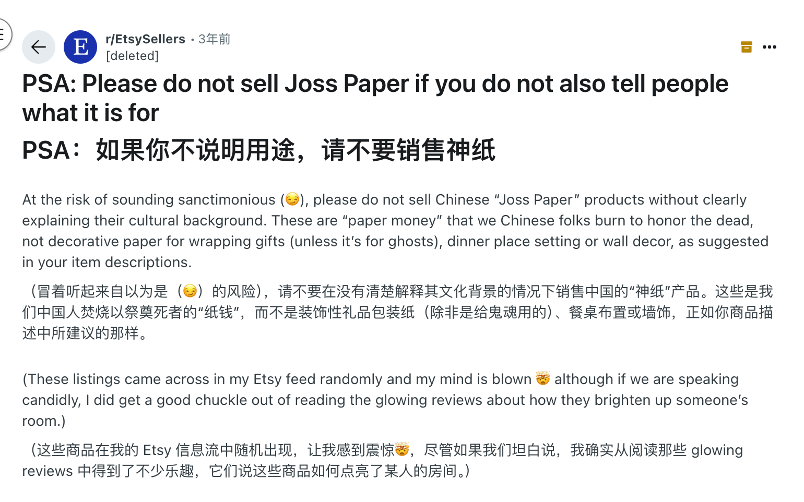Click the smirking emoji in English paragraph

[x=292, y=200]
